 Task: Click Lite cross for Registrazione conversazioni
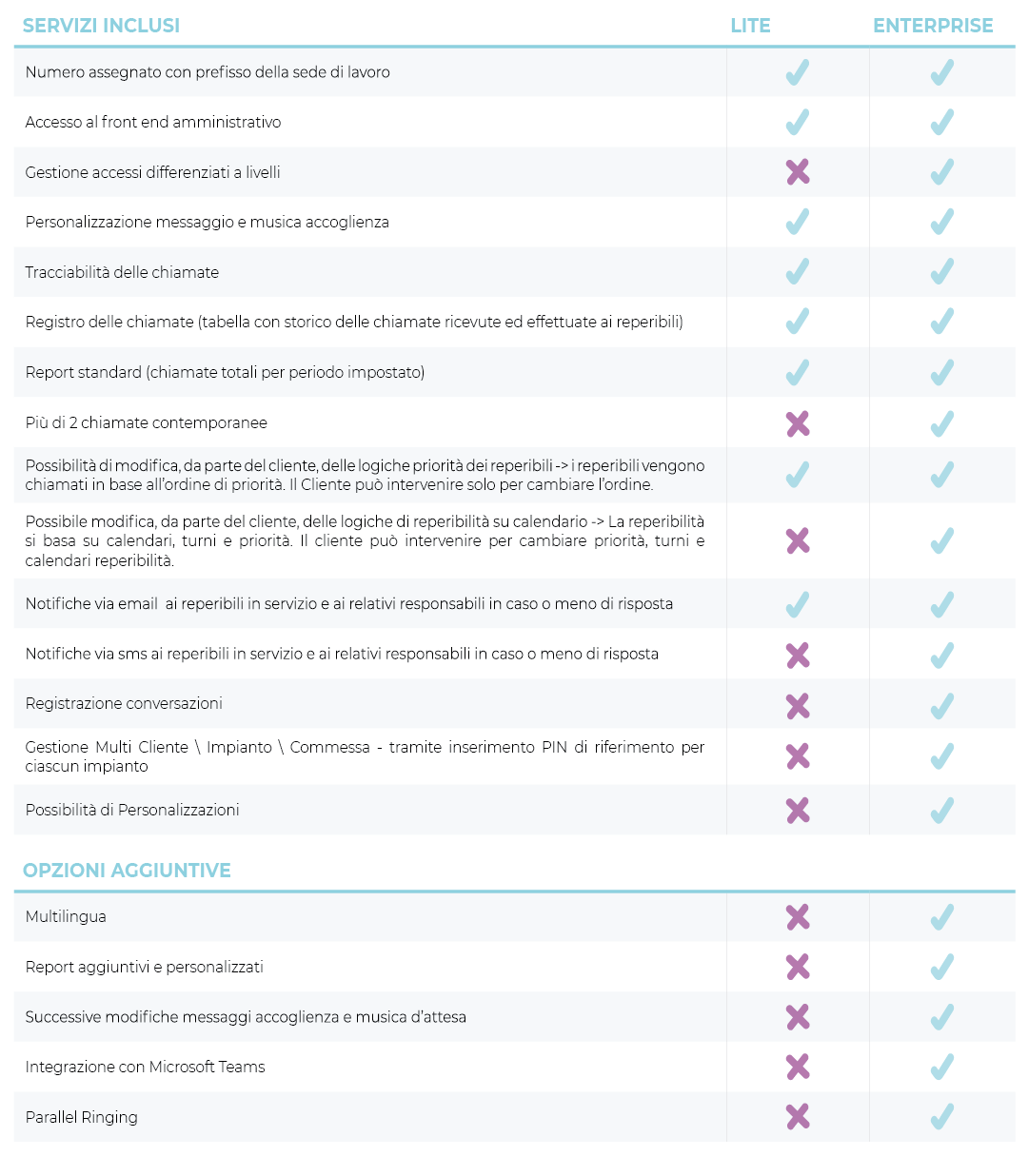pyautogui.click(x=798, y=706)
